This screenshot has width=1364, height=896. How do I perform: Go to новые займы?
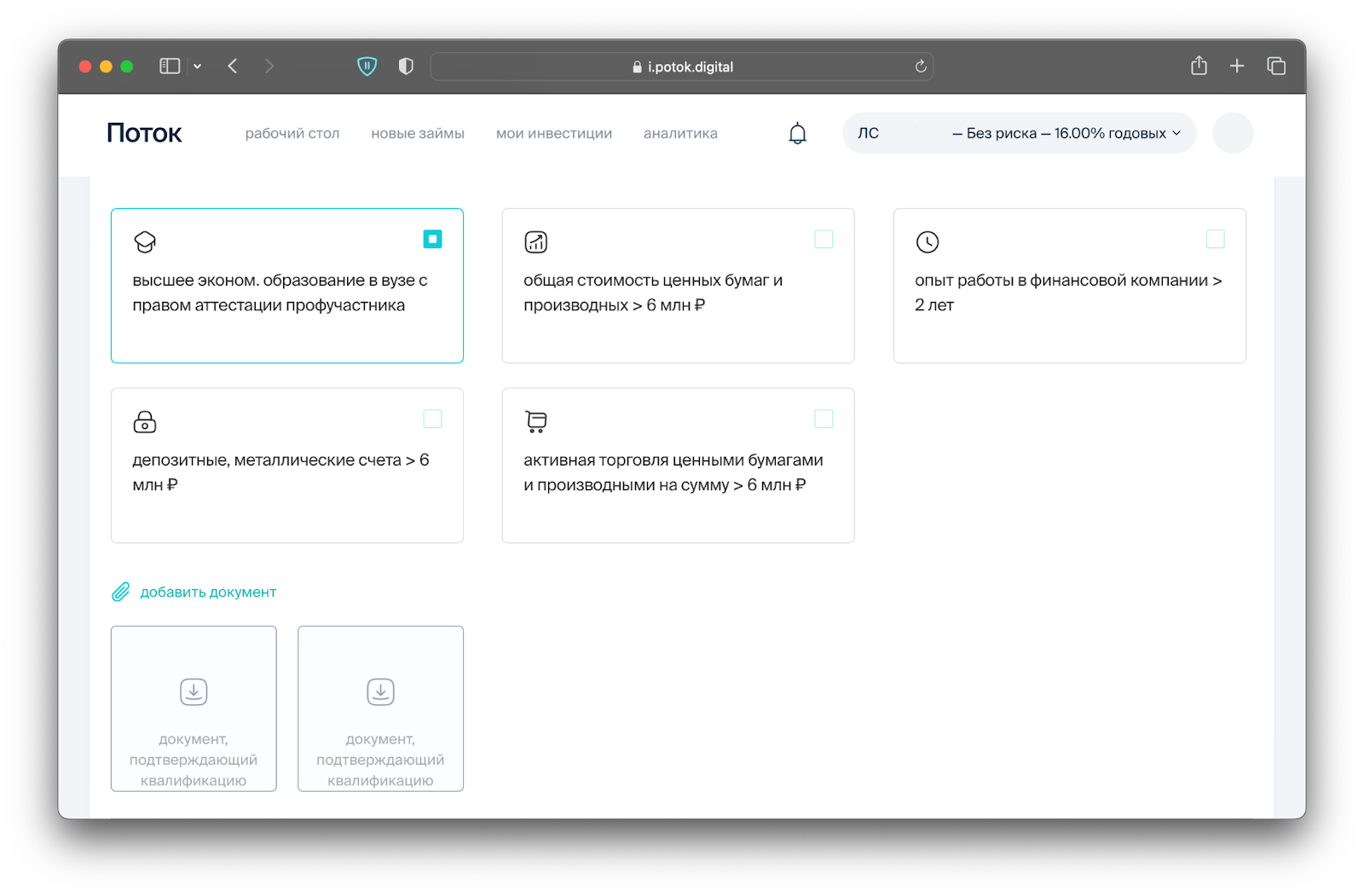(418, 133)
